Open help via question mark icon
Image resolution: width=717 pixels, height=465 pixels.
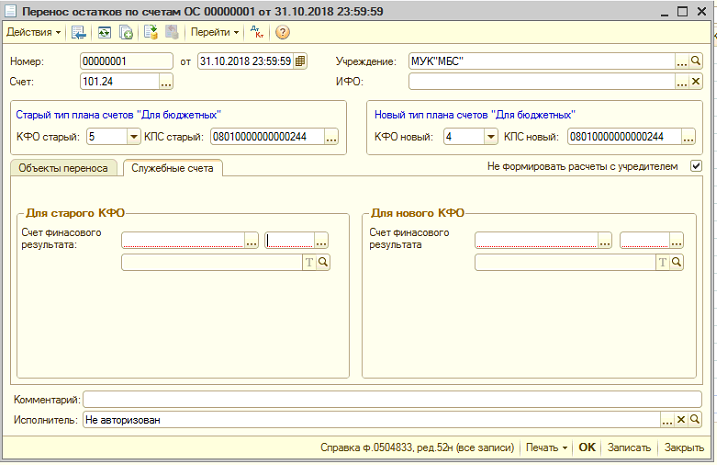[283, 32]
